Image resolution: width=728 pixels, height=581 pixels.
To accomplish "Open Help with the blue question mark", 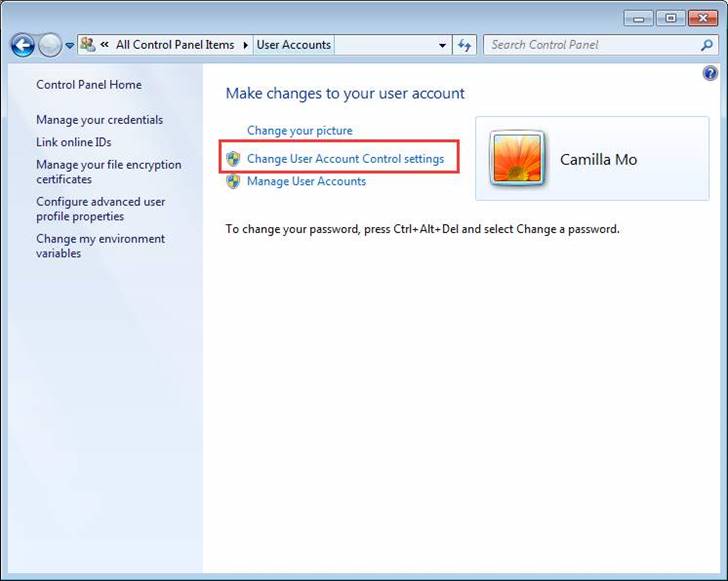I will click(710, 73).
